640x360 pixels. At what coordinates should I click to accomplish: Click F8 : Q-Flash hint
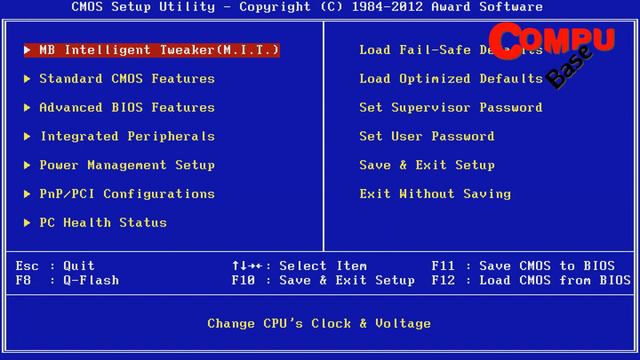tap(67, 280)
